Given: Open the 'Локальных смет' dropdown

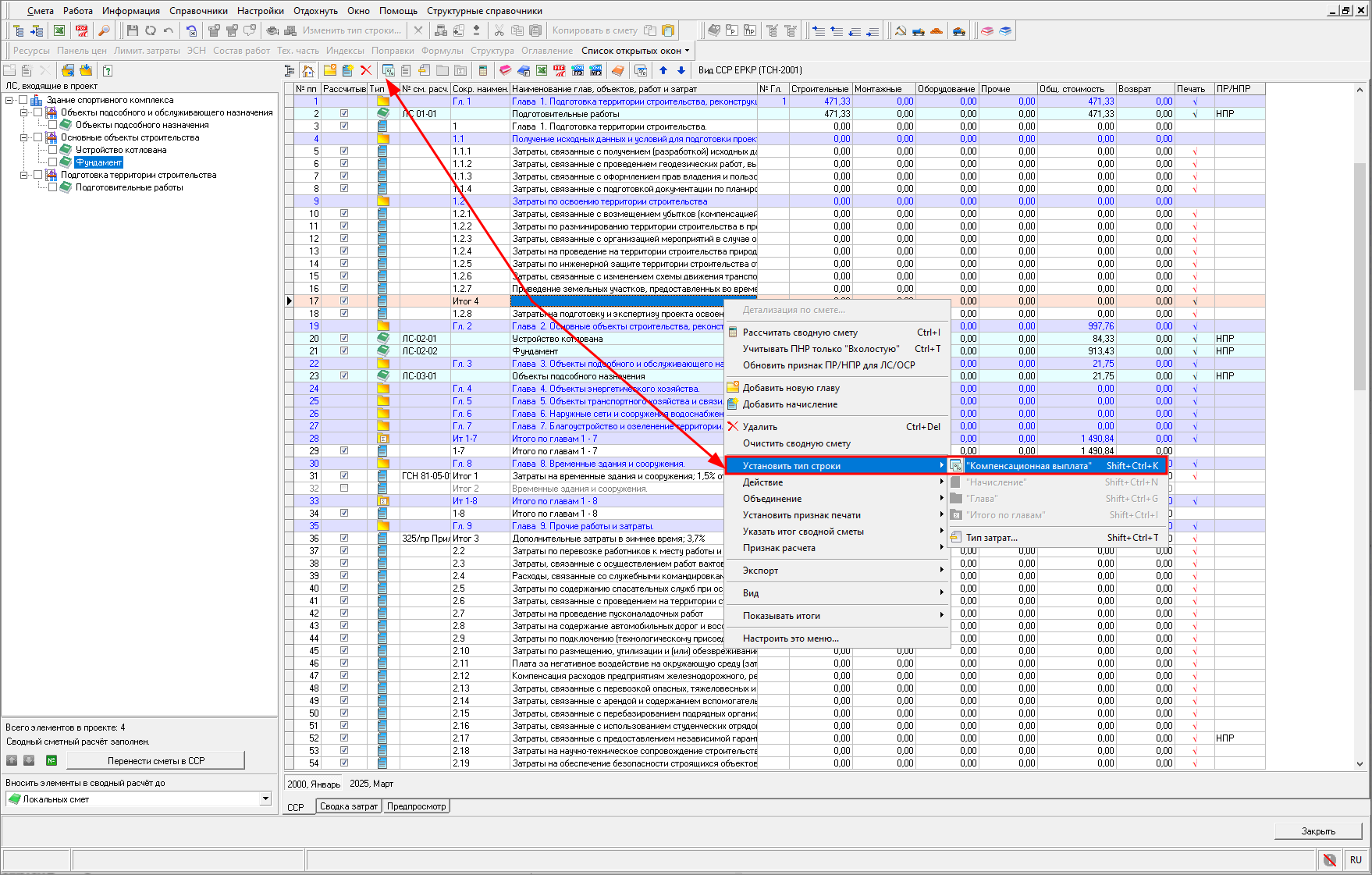Looking at the screenshot, I should pos(265,799).
